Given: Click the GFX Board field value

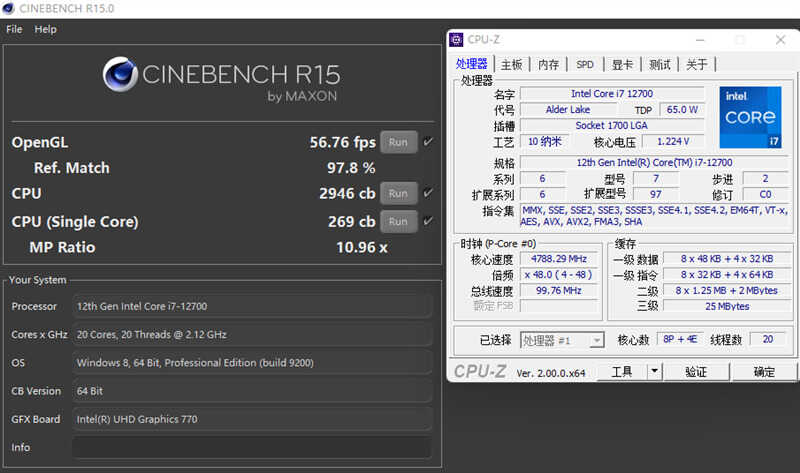Looking at the screenshot, I should 252,419.
